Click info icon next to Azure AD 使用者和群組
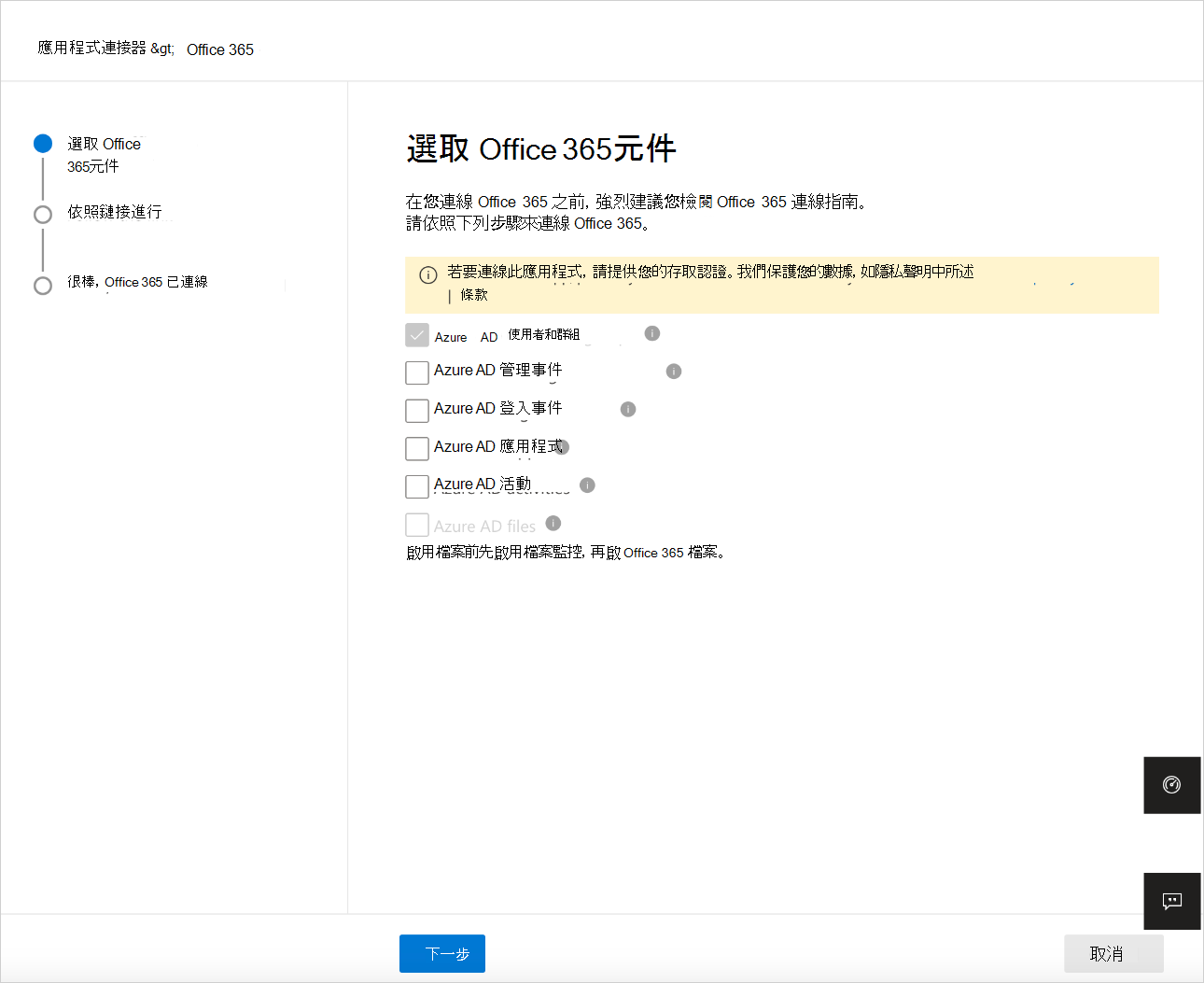The height and width of the screenshot is (983, 1204). (x=652, y=333)
